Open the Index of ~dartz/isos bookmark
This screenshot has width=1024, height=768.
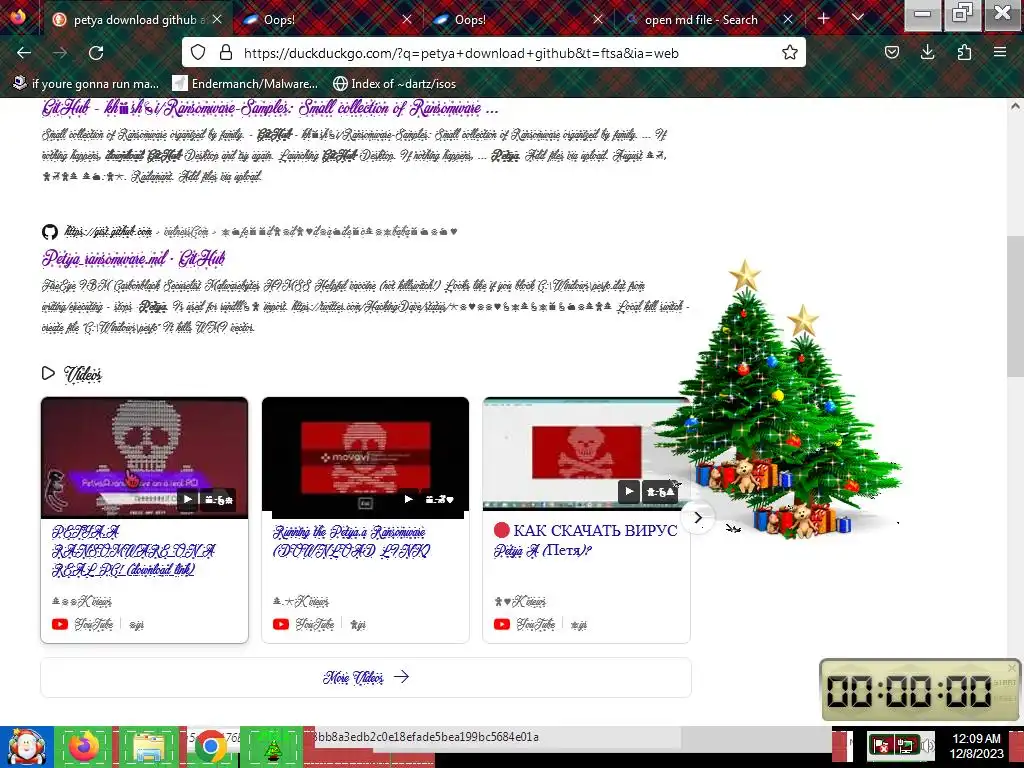[x=394, y=84]
